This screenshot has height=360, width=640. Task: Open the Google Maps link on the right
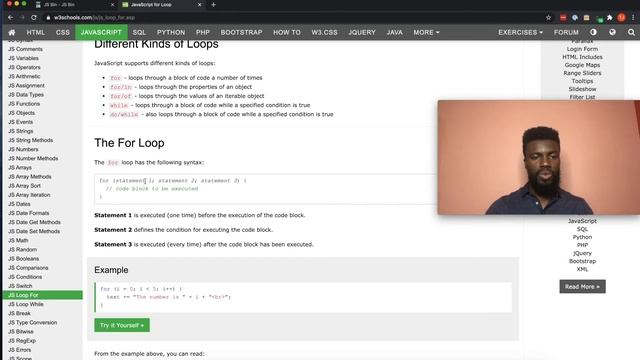[x=582, y=65]
